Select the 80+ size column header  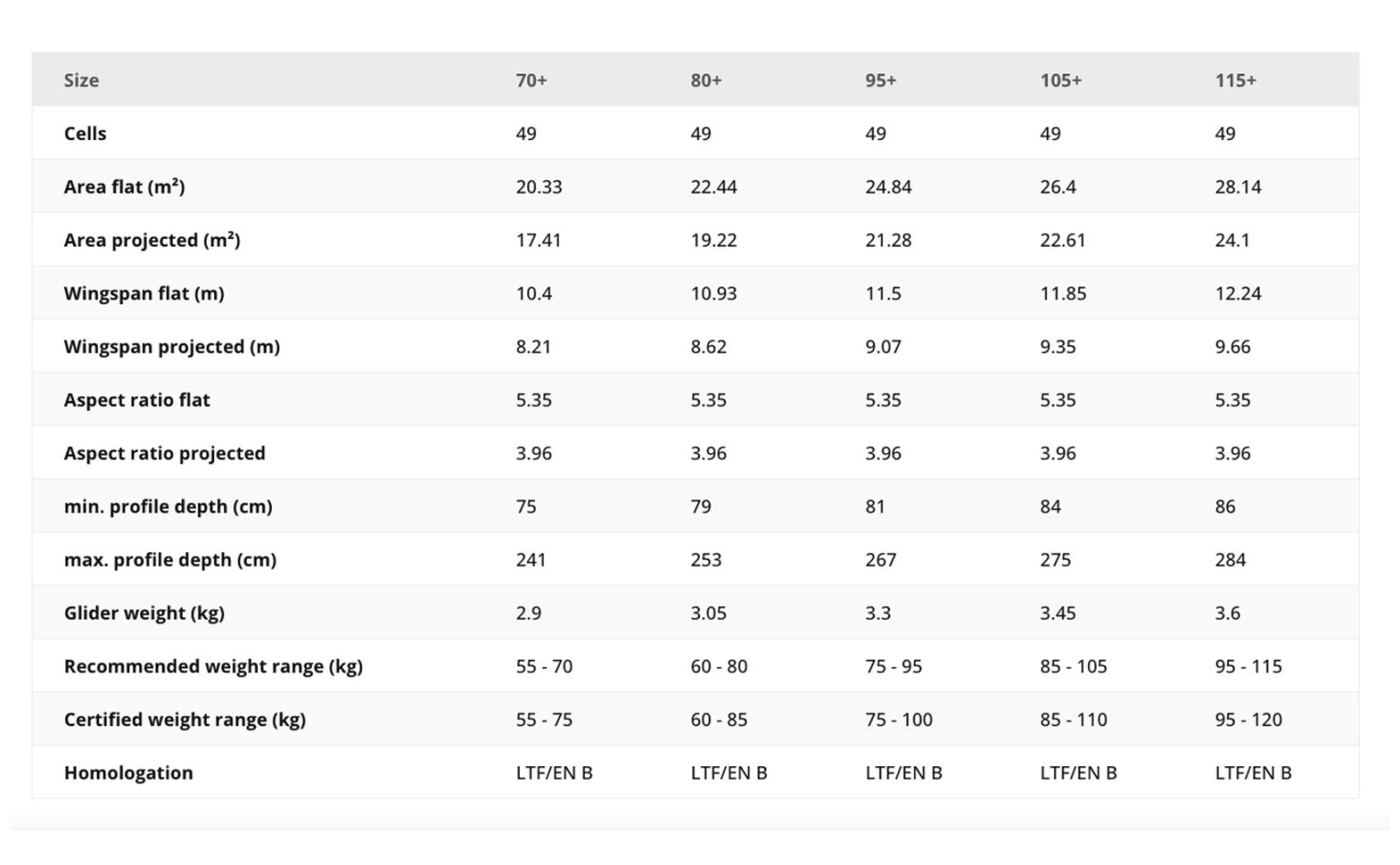click(x=706, y=81)
